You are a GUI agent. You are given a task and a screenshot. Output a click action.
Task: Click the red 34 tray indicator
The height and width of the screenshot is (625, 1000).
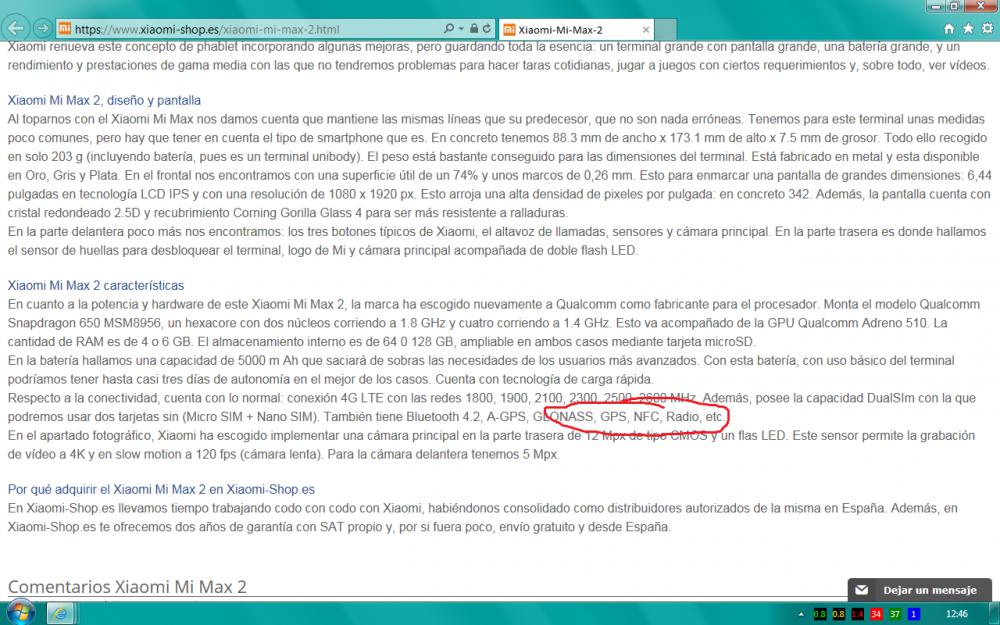(x=876, y=614)
